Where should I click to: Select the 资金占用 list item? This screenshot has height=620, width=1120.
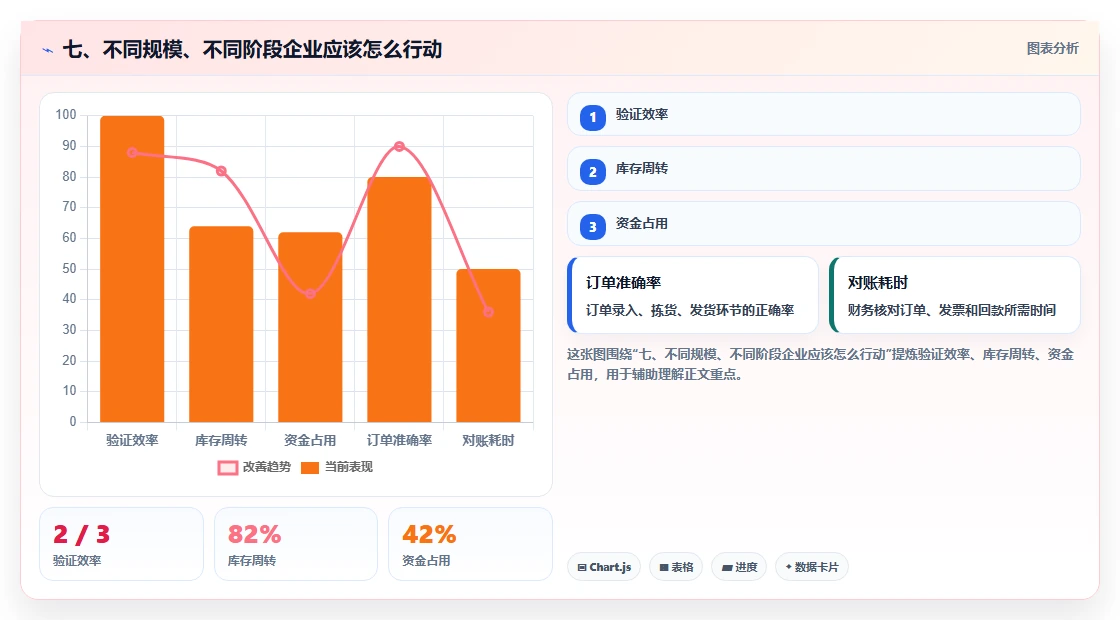pyautogui.click(x=824, y=224)
